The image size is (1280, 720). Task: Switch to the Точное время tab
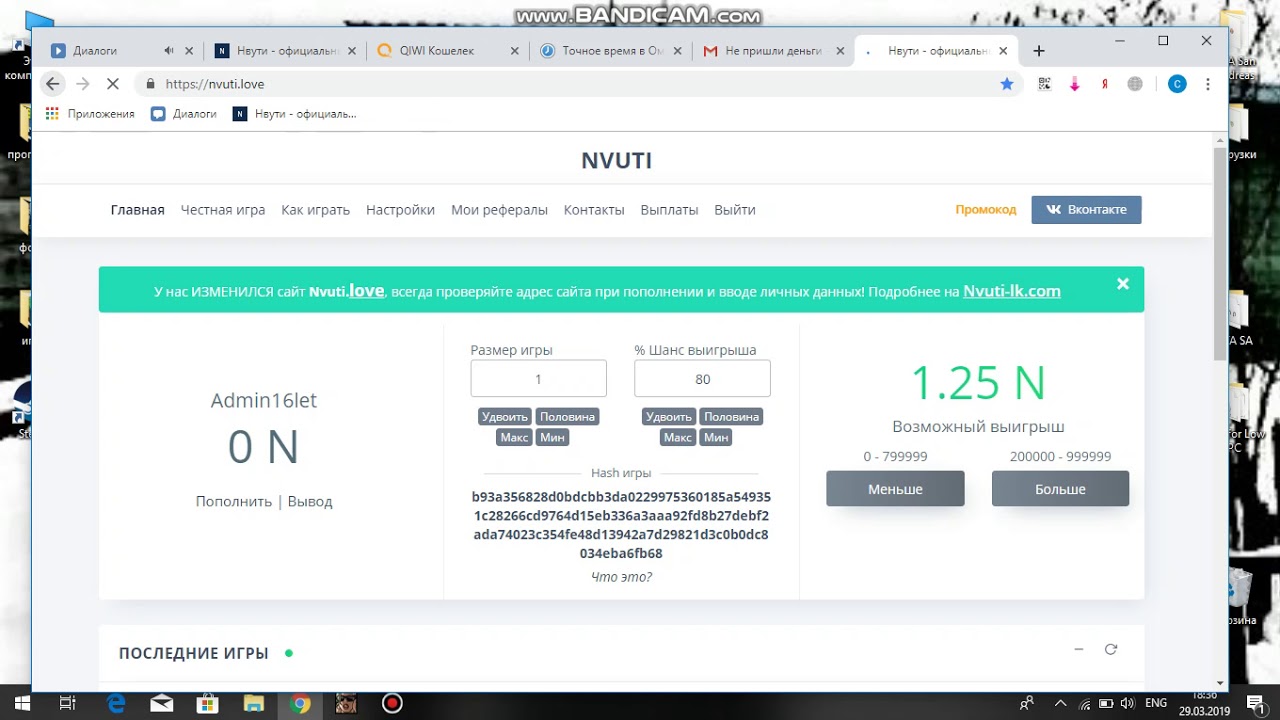pyautogui.click(x=611, y=51)
